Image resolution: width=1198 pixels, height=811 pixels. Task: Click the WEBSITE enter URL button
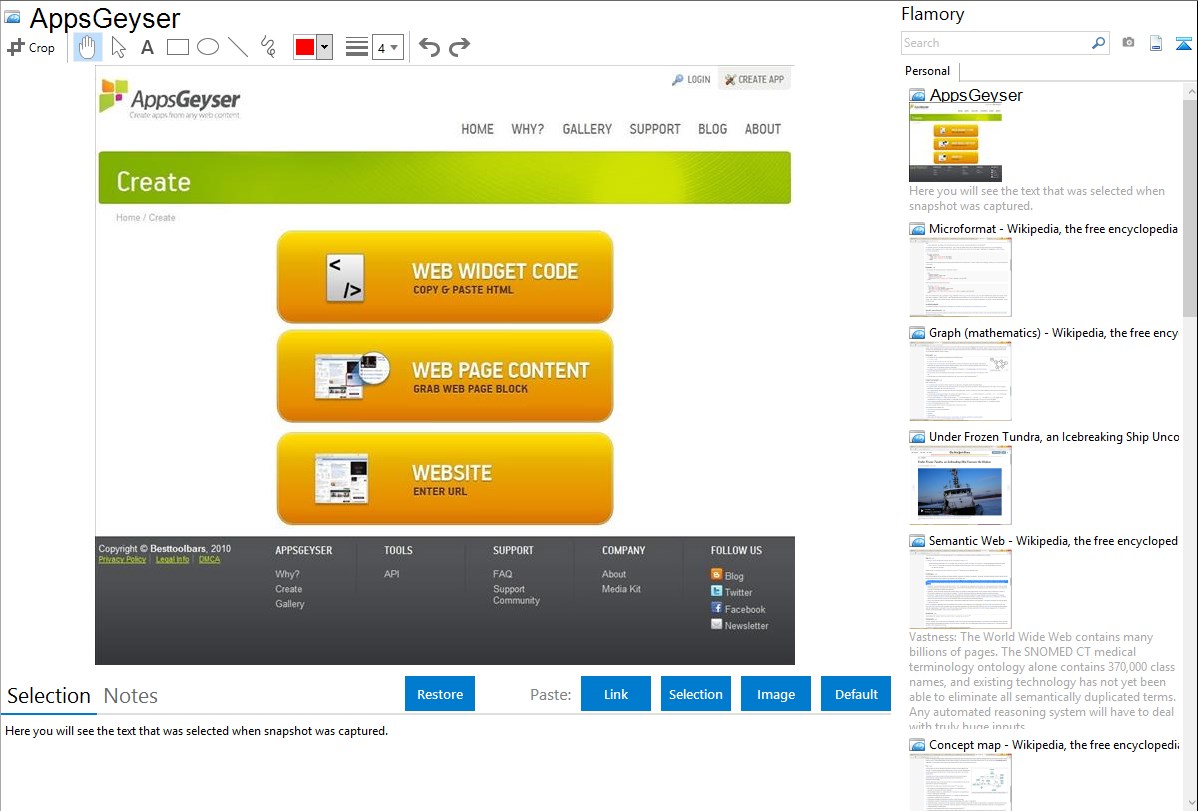pyautogui.click(x=445, y=478)
